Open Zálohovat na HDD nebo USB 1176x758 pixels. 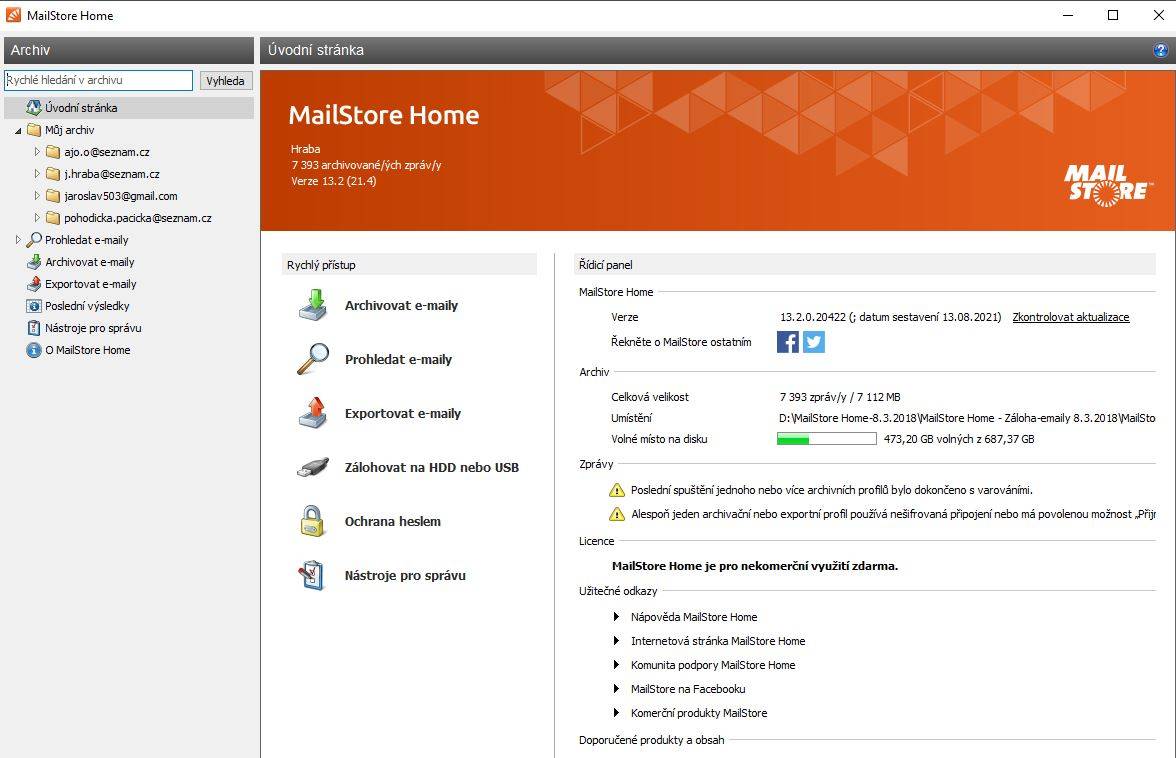coord(431,467)
